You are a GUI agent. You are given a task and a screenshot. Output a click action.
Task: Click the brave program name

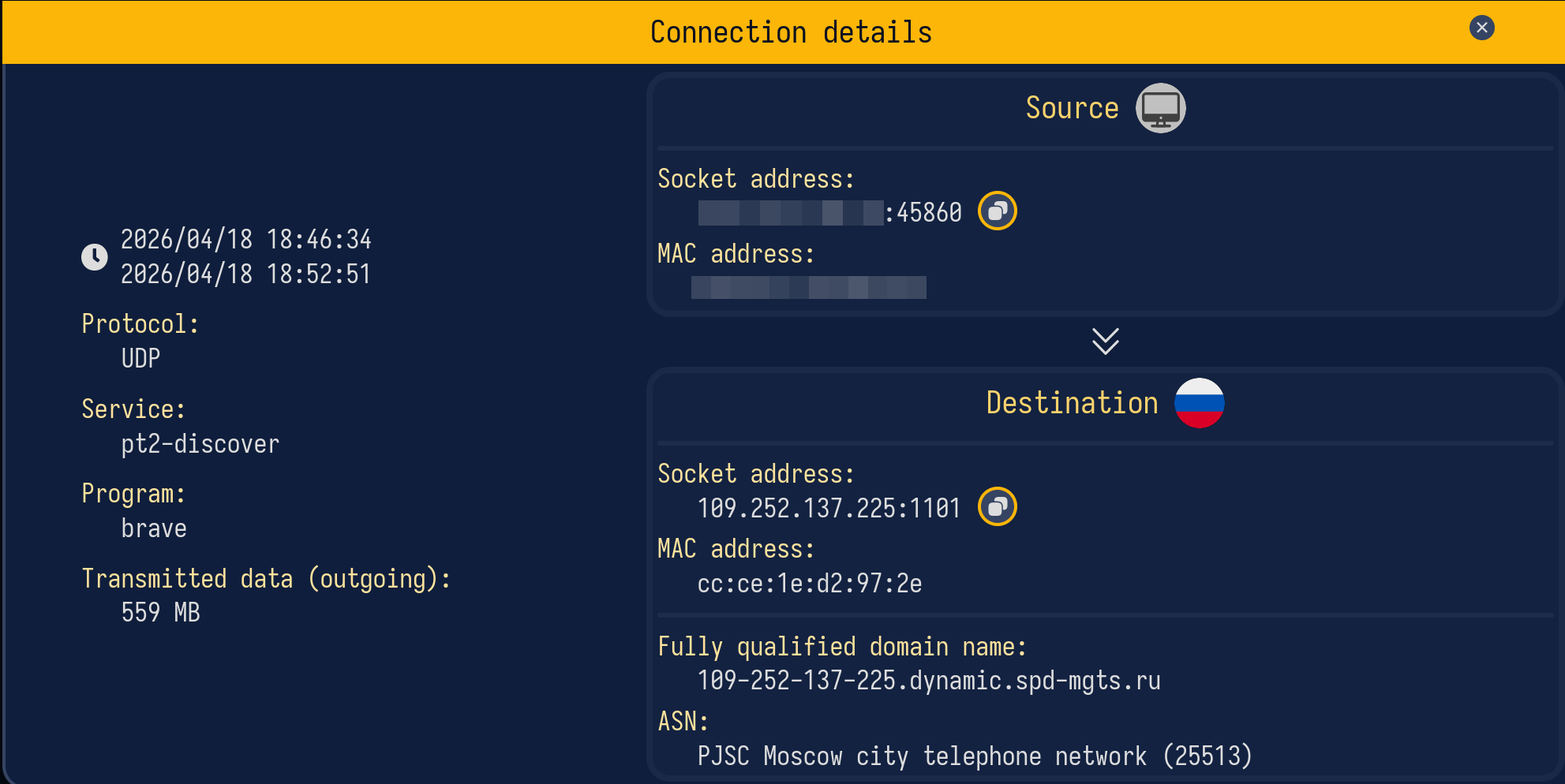click(x=154, y=528)
